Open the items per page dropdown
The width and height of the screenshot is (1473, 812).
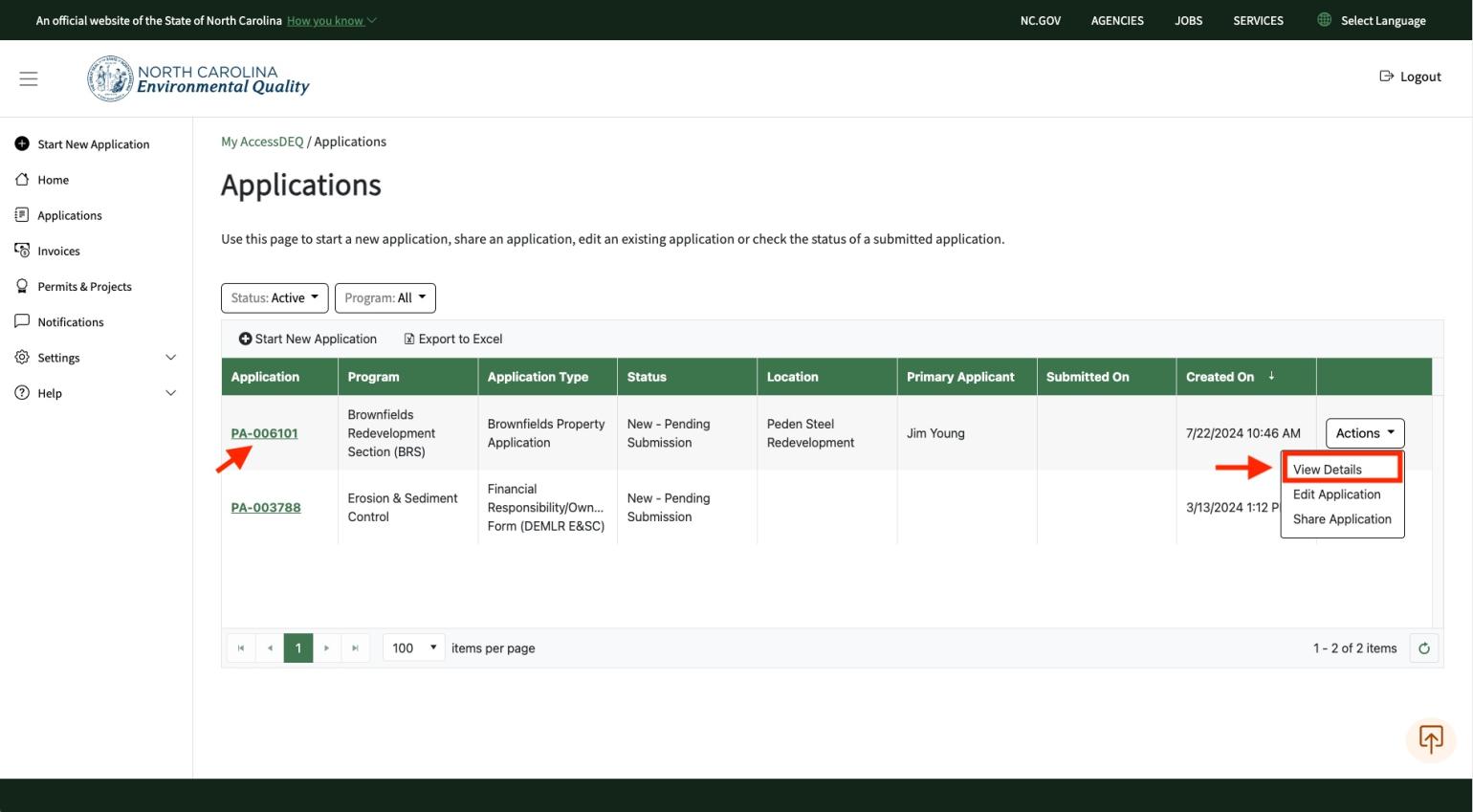pos(413,647)
